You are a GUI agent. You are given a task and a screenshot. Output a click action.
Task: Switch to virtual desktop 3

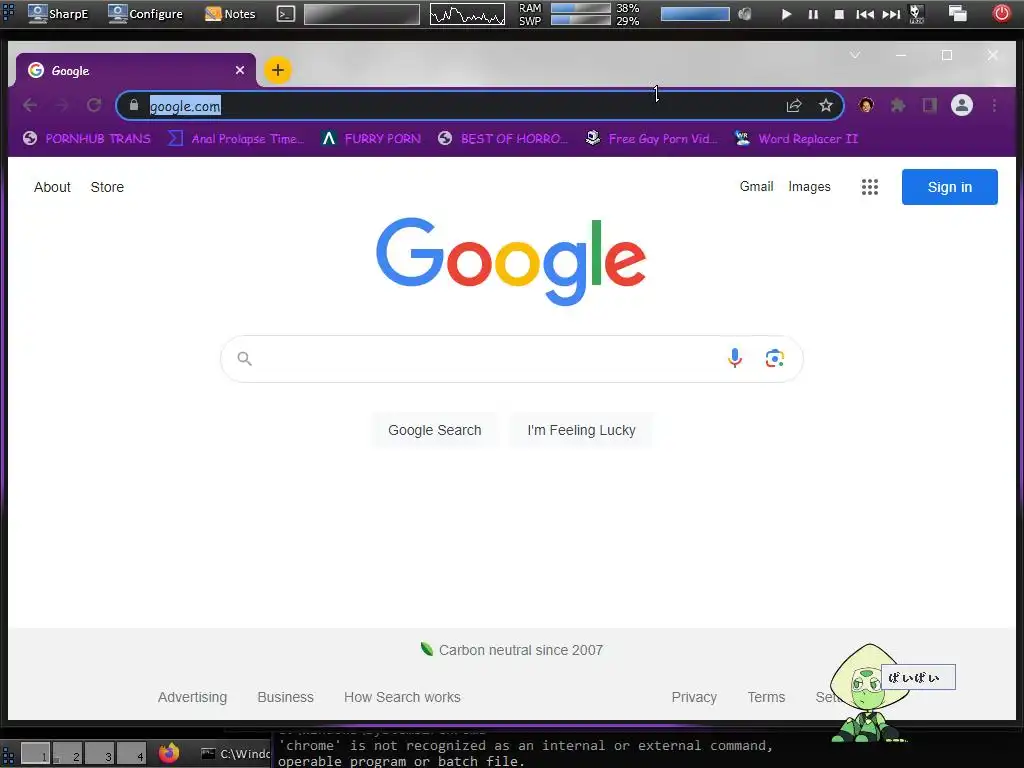(99, 754)
